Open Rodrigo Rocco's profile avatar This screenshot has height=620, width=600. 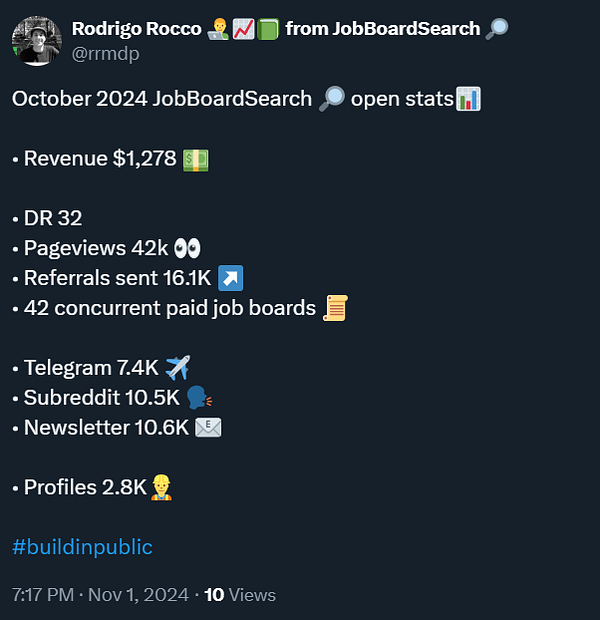(37, 41)
